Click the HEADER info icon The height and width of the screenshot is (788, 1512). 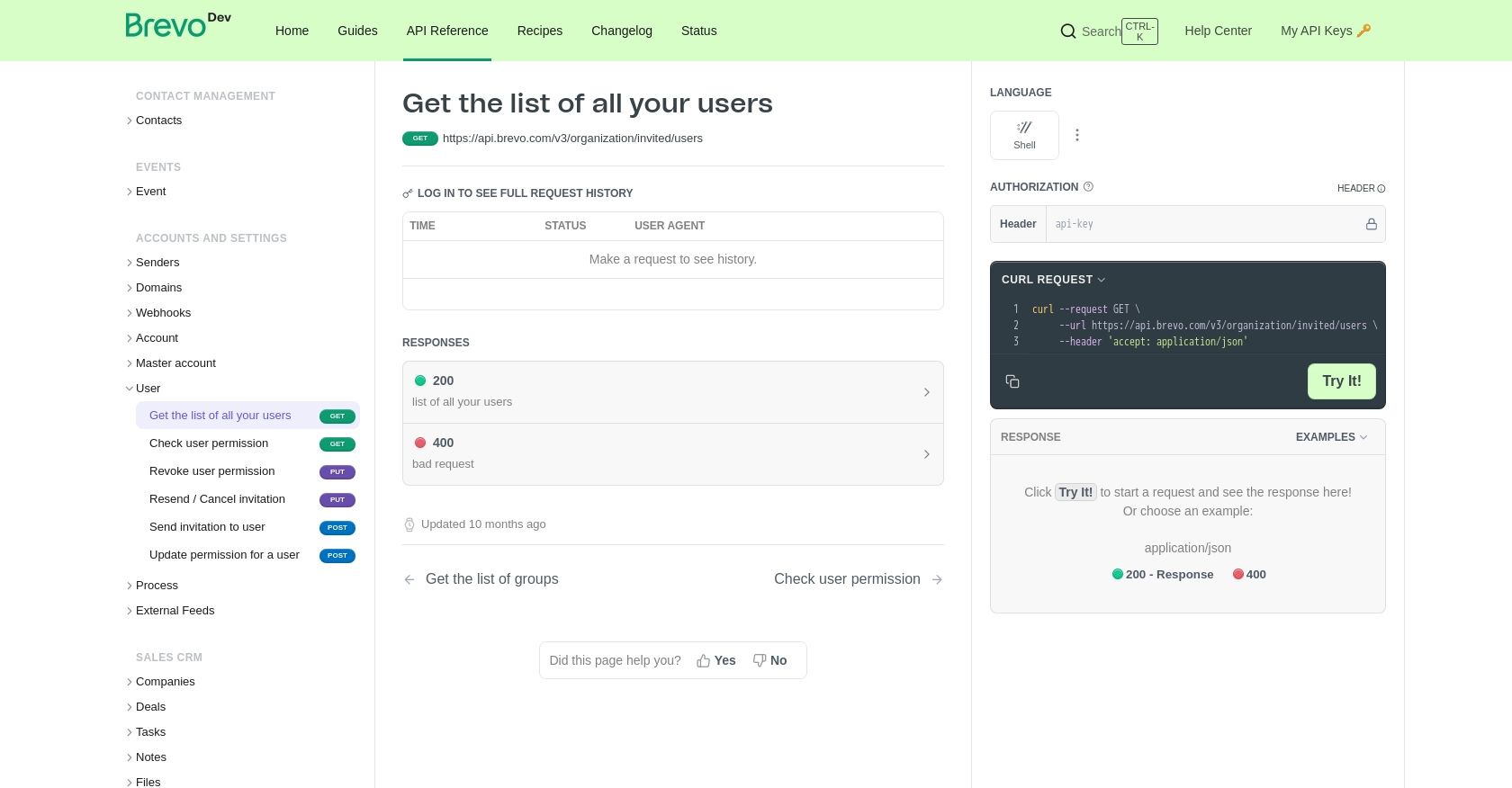pos(1381,189)
